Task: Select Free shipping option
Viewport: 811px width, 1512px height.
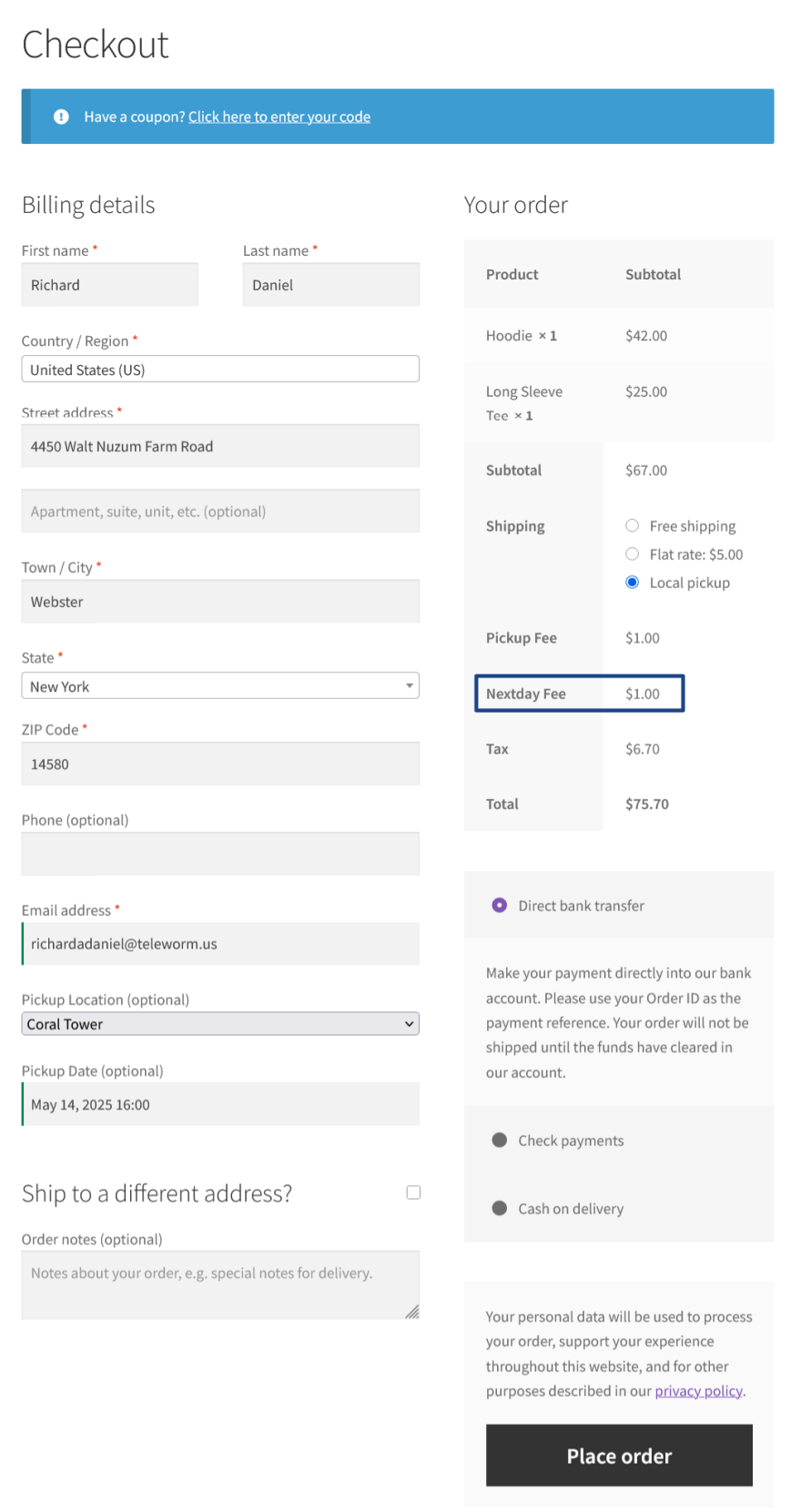Action: click(632, 525)
